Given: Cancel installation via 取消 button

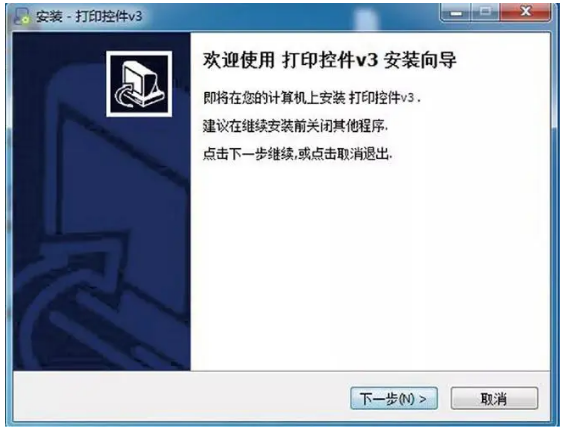Looking at the screenshot, I should (494, 398).
